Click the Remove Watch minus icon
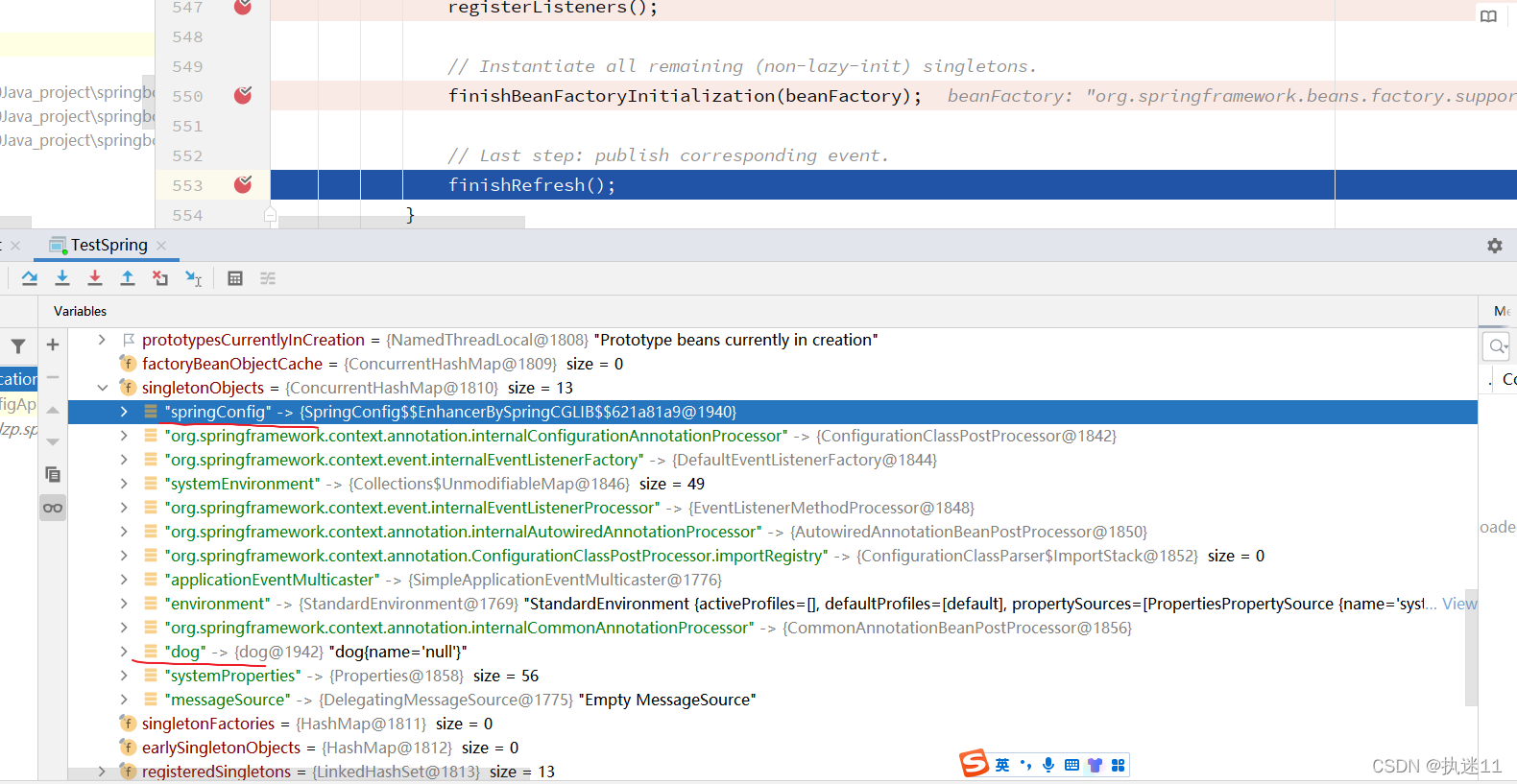The height and width of the screenshot is (784, 1517). [53, 377]
